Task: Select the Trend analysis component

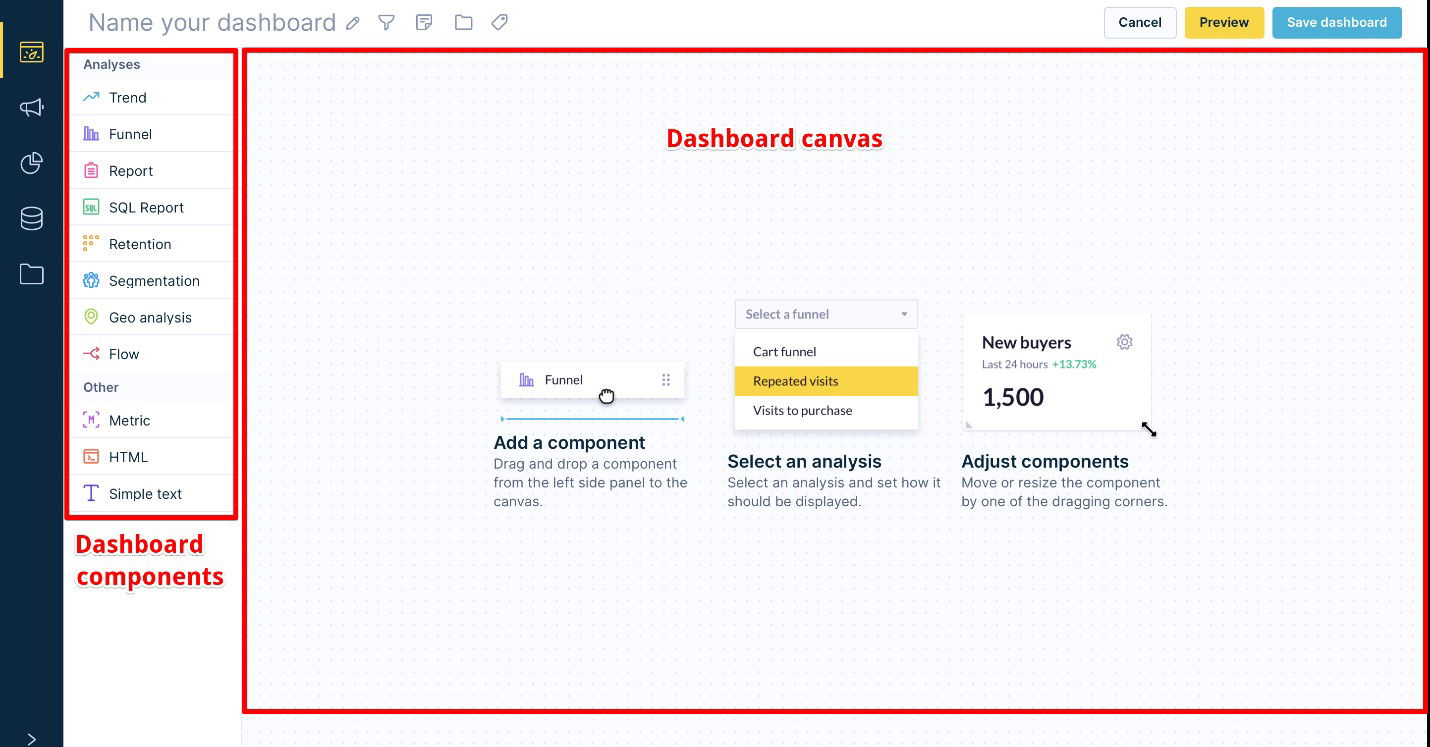Action: [x=126, y=97]
